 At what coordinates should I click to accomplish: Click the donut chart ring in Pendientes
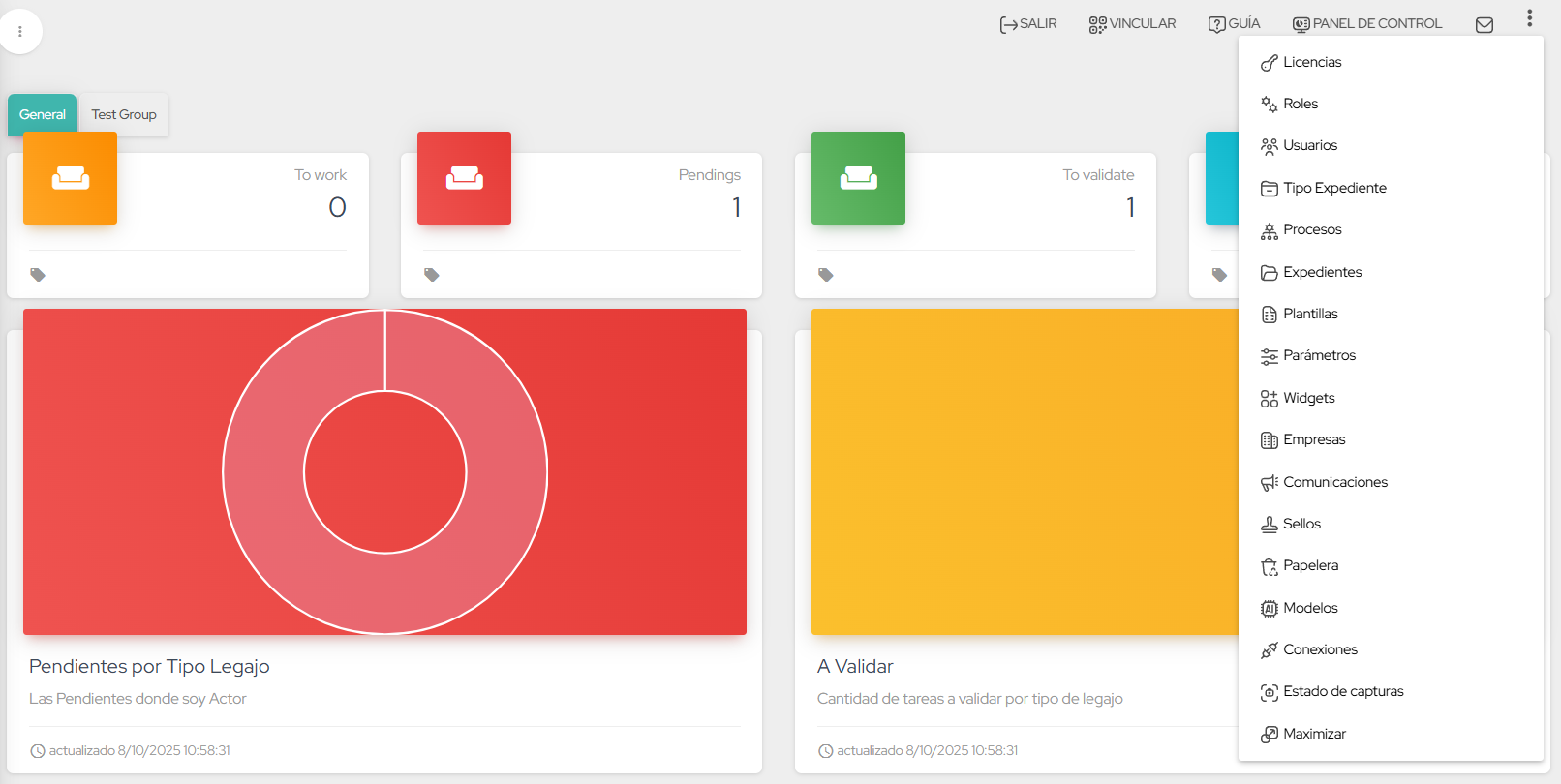point(263,472)
